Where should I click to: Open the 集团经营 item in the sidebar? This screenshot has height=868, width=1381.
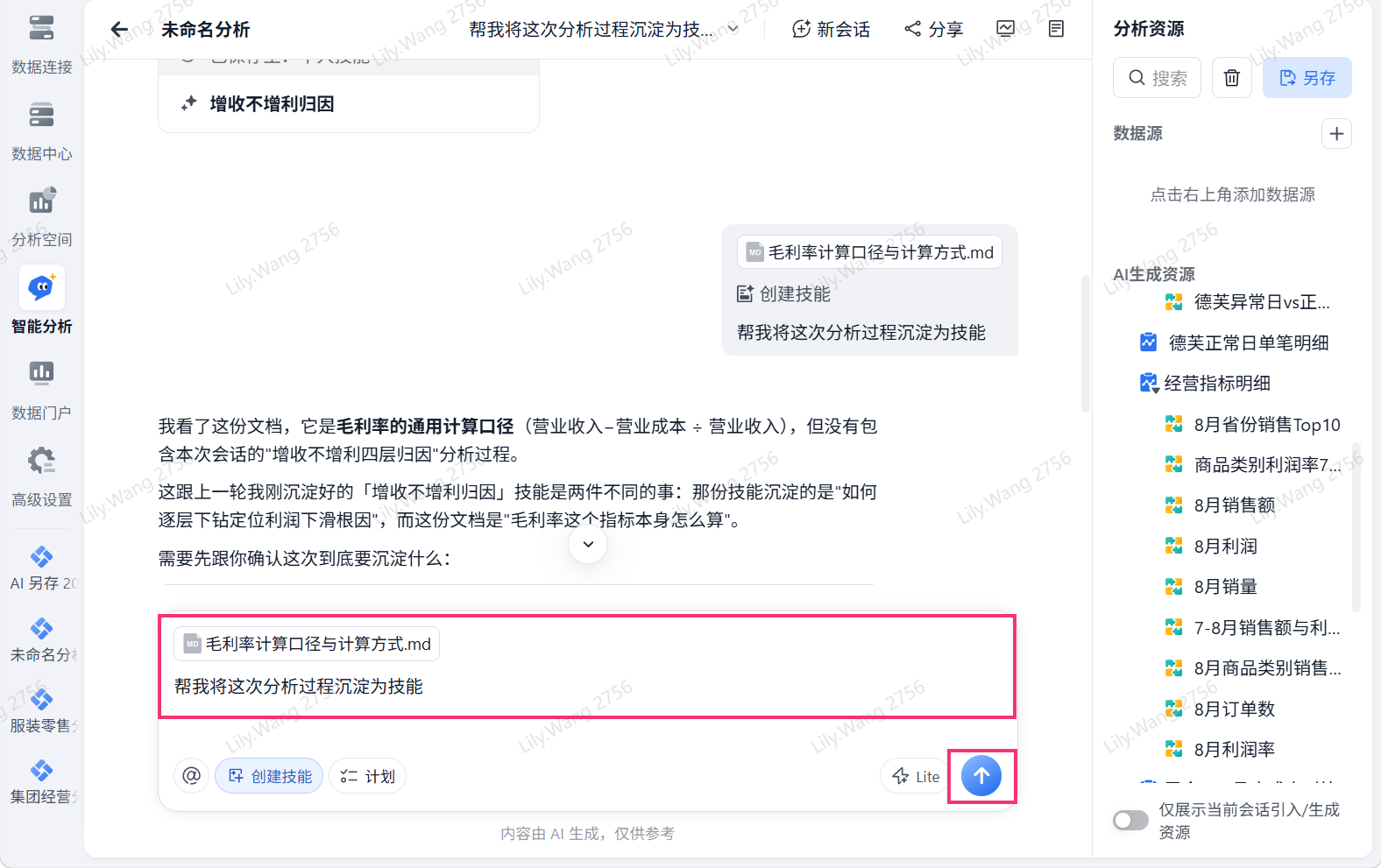(x=41, y=783)
